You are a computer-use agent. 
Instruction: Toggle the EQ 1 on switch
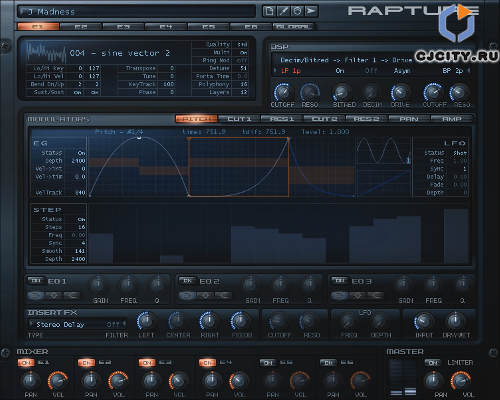pyautogui.click(x=36, y=281)
